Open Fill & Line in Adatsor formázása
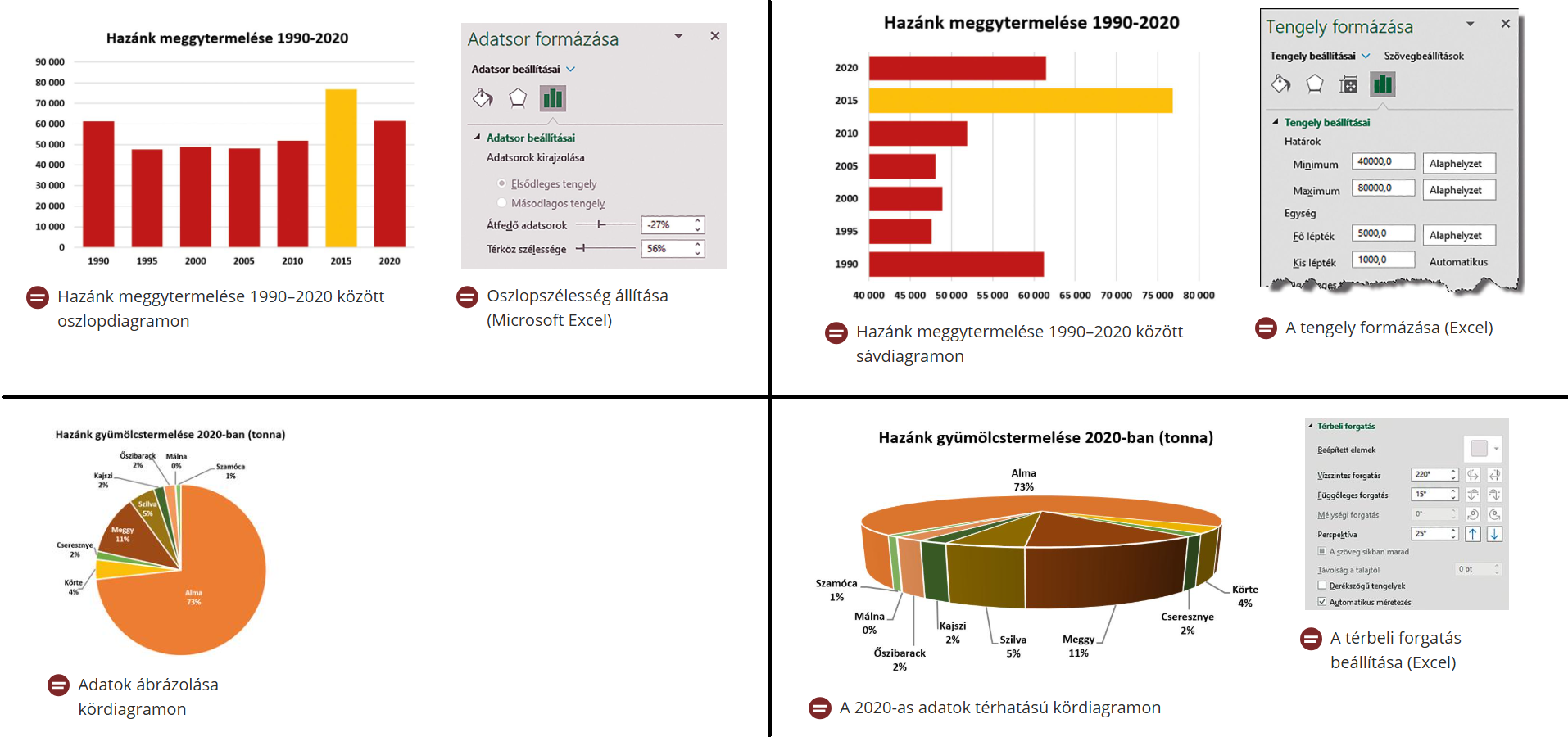1568x737 pixels. point(483,98)
